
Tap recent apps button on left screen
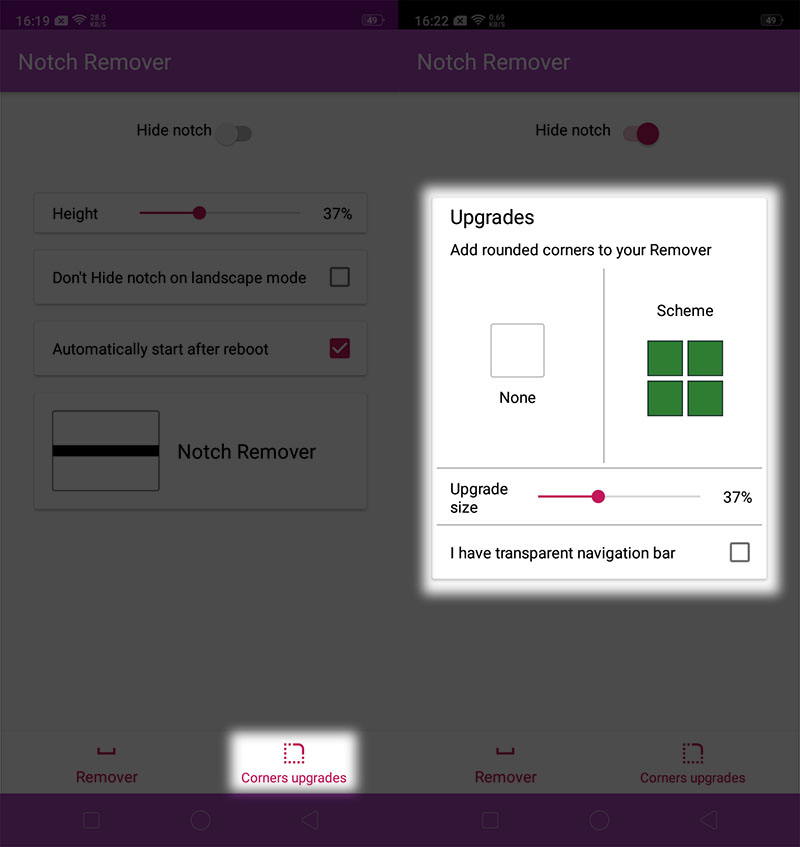[x=91, y=820]
